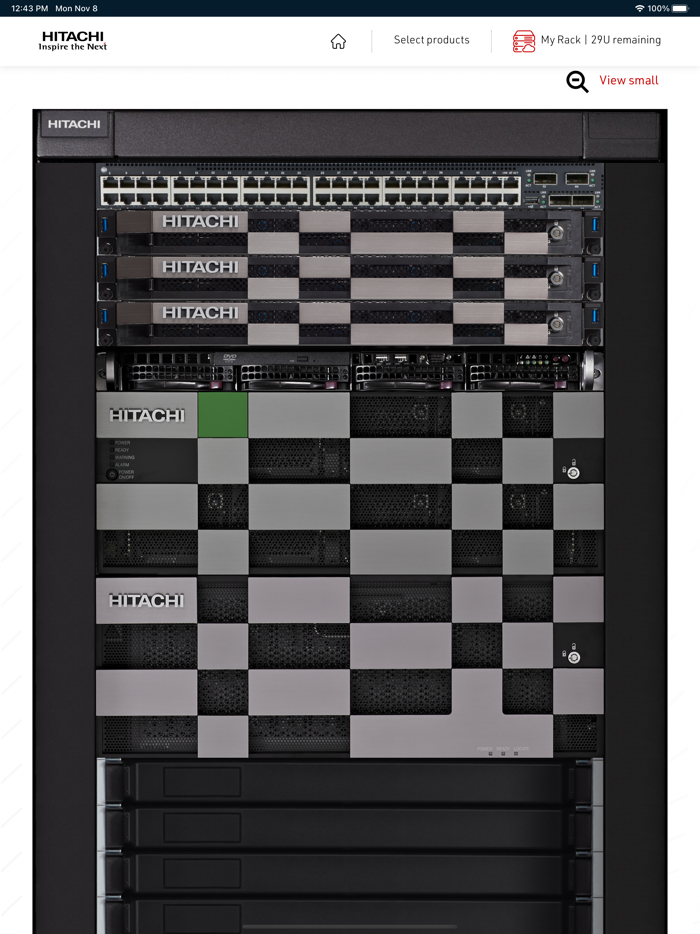700x934 pixels.
Task: Go to the home screen icon
Action: pyautogui.click(x=338, y=41)
